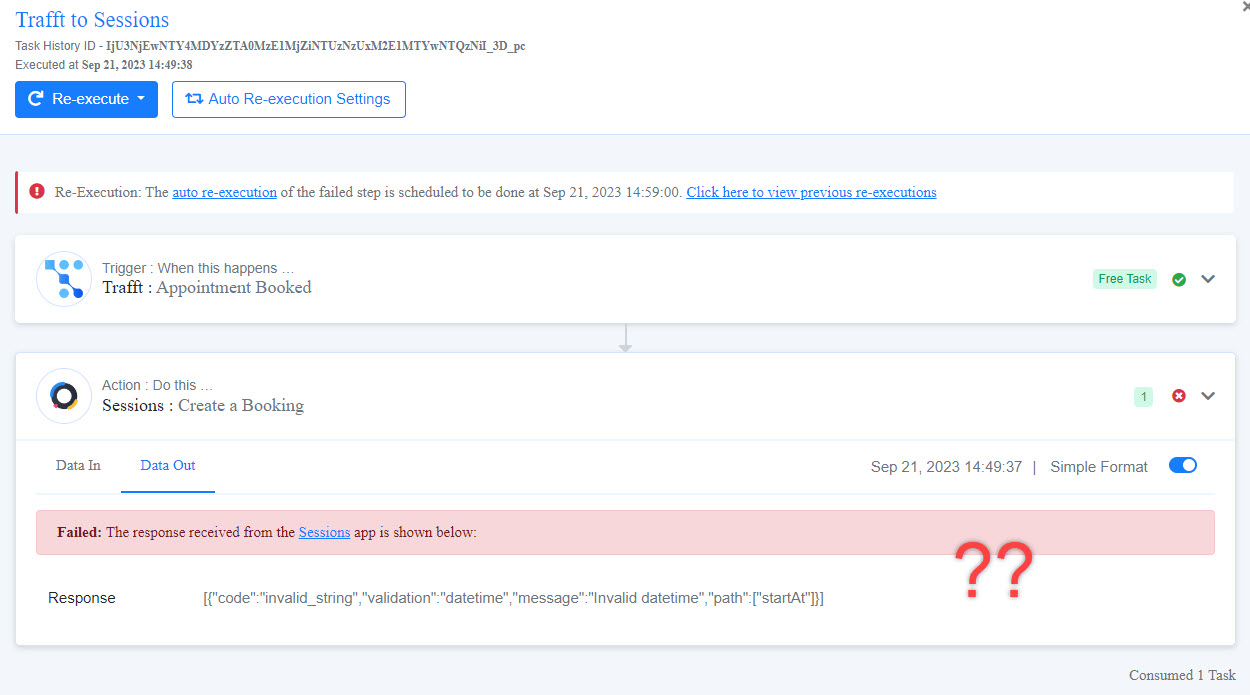Click here to view previous re-executions

tap(811, 192)
